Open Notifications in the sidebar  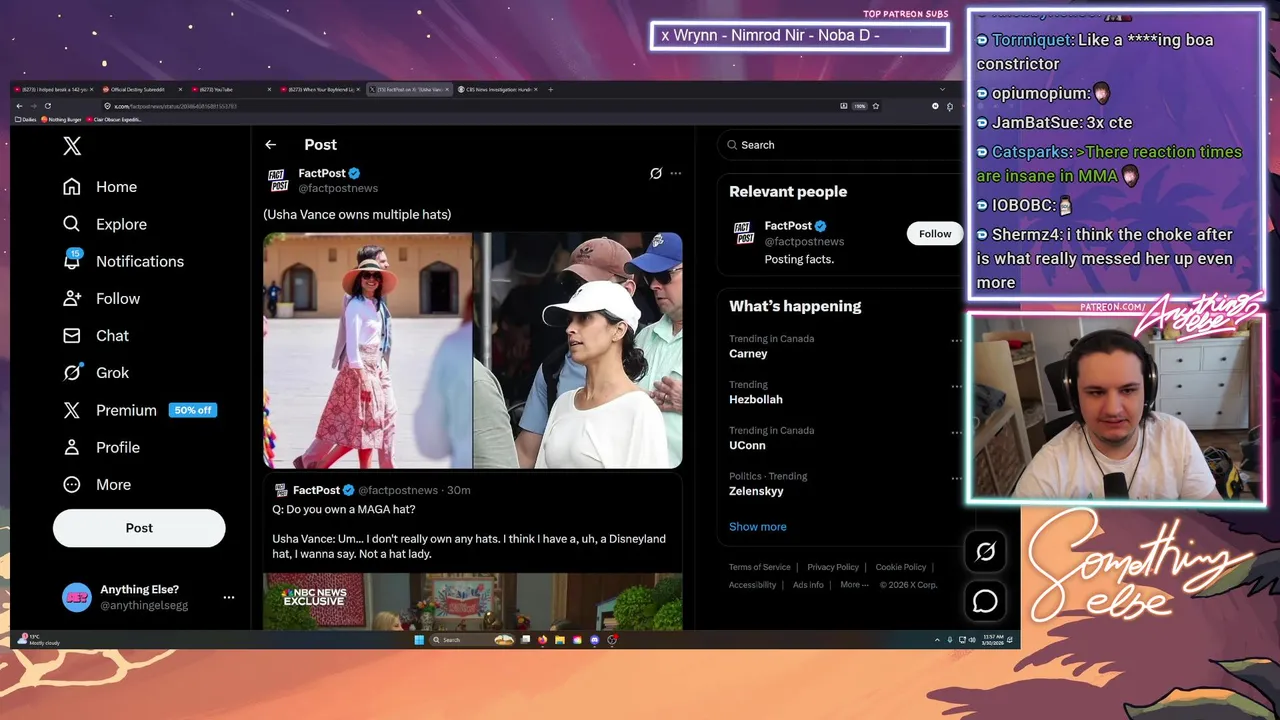pyautogui.click(x=123, y=261)
